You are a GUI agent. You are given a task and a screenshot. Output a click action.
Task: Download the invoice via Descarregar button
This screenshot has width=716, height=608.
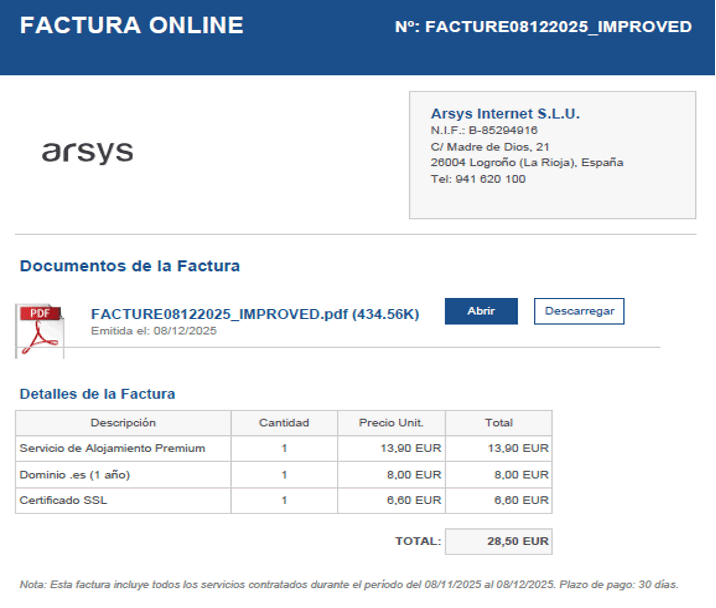click(579, 311)
